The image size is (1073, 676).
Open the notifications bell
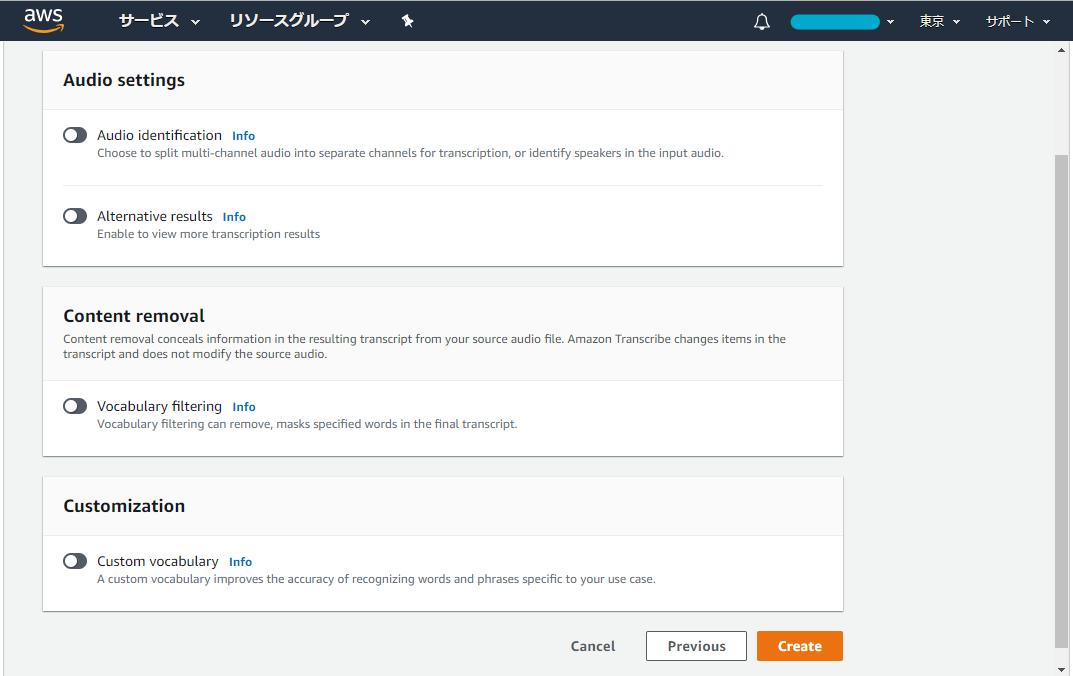(762, 22)
